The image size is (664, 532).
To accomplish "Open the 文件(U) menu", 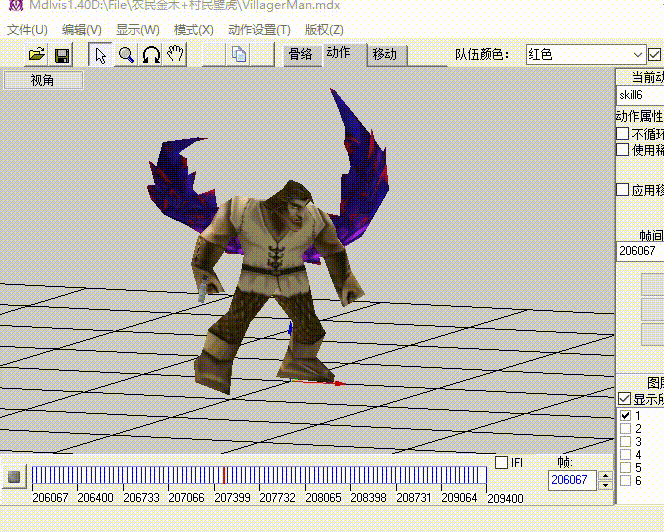I will [27, 30].
